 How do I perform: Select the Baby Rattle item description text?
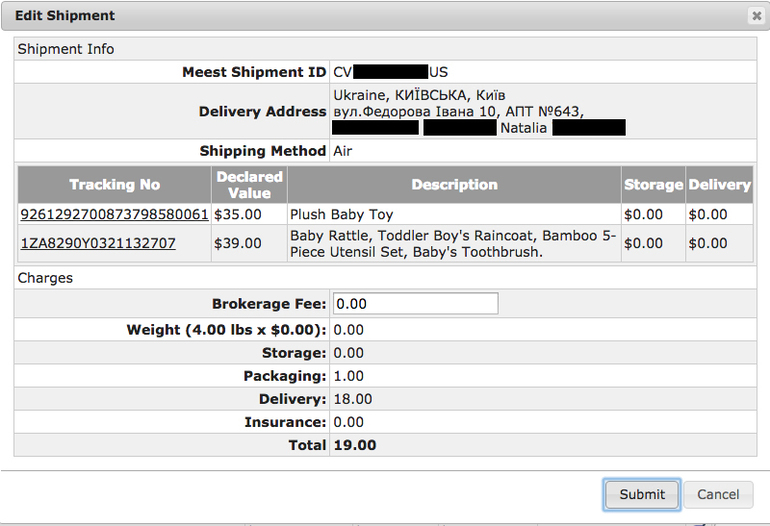point(453,243)
